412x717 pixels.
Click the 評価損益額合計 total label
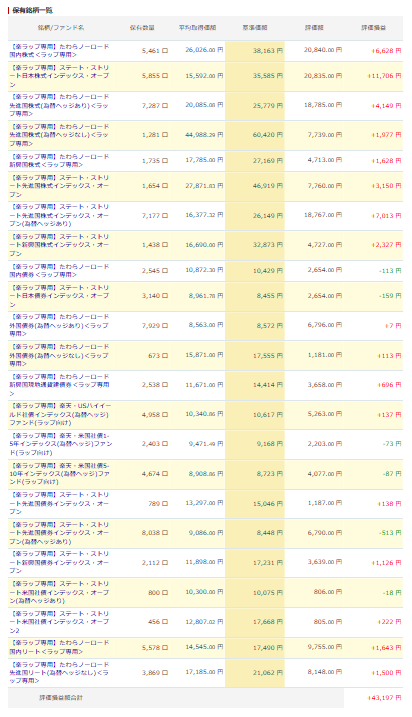(61, 698)
